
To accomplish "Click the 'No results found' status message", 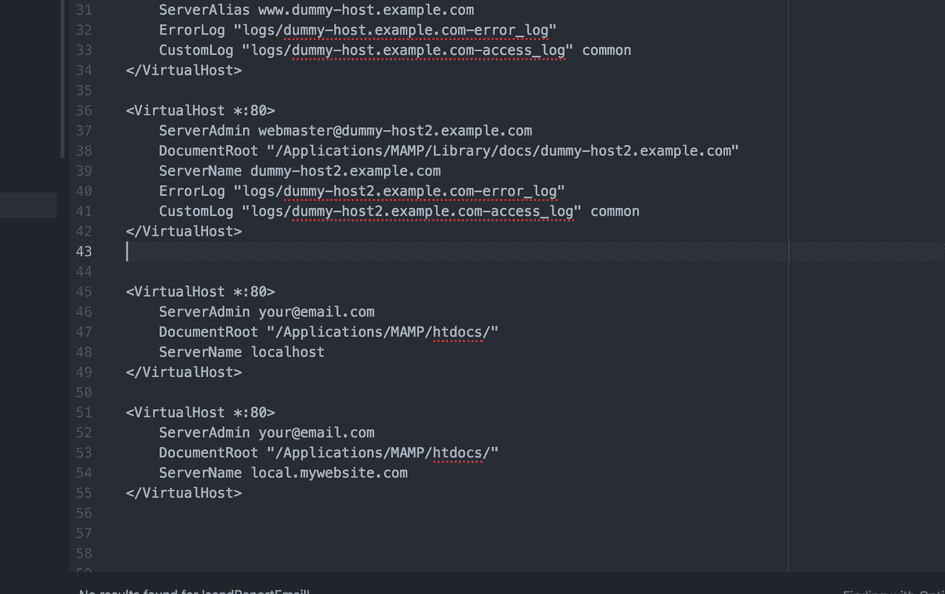I will tap(195, 591).
